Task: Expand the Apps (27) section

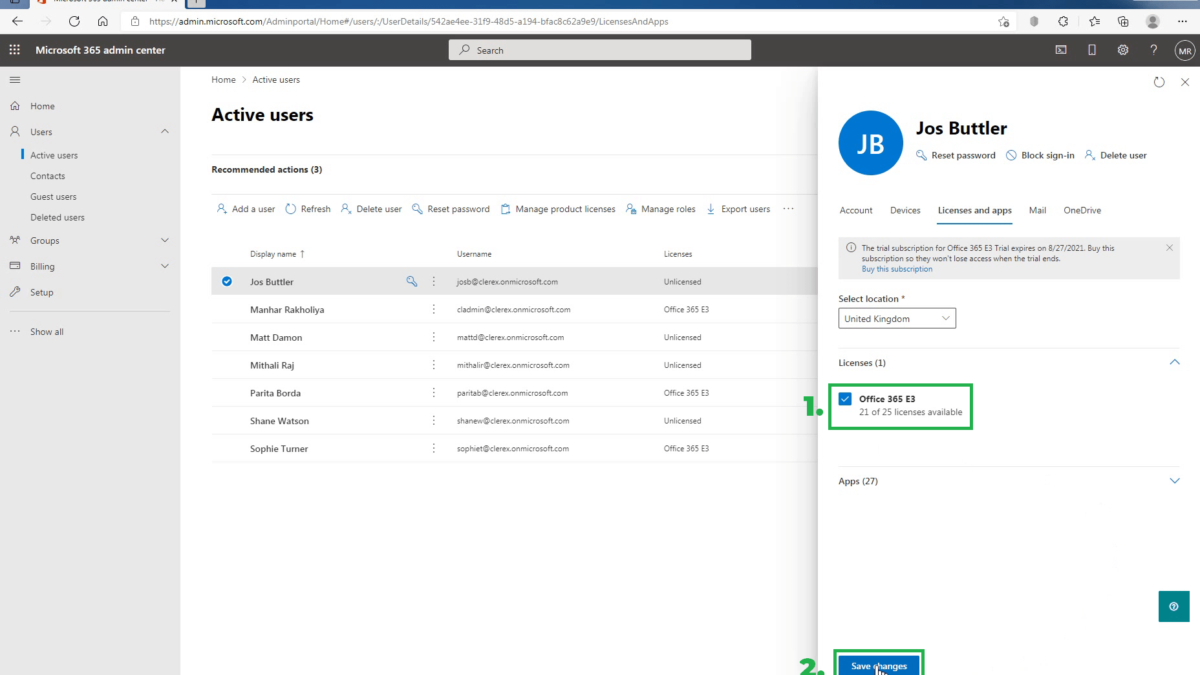Action: click(x=1175, y=481)
